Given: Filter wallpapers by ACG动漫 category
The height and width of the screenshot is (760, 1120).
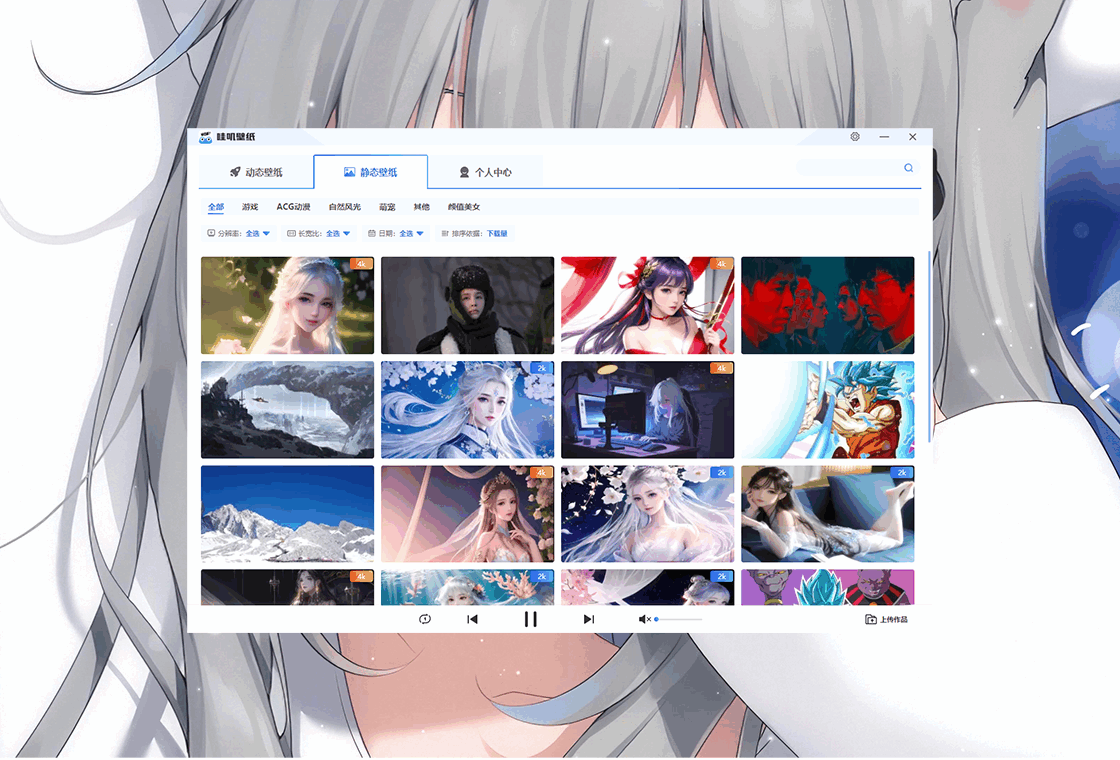Looking at the screenshot, I should [294, 207].
